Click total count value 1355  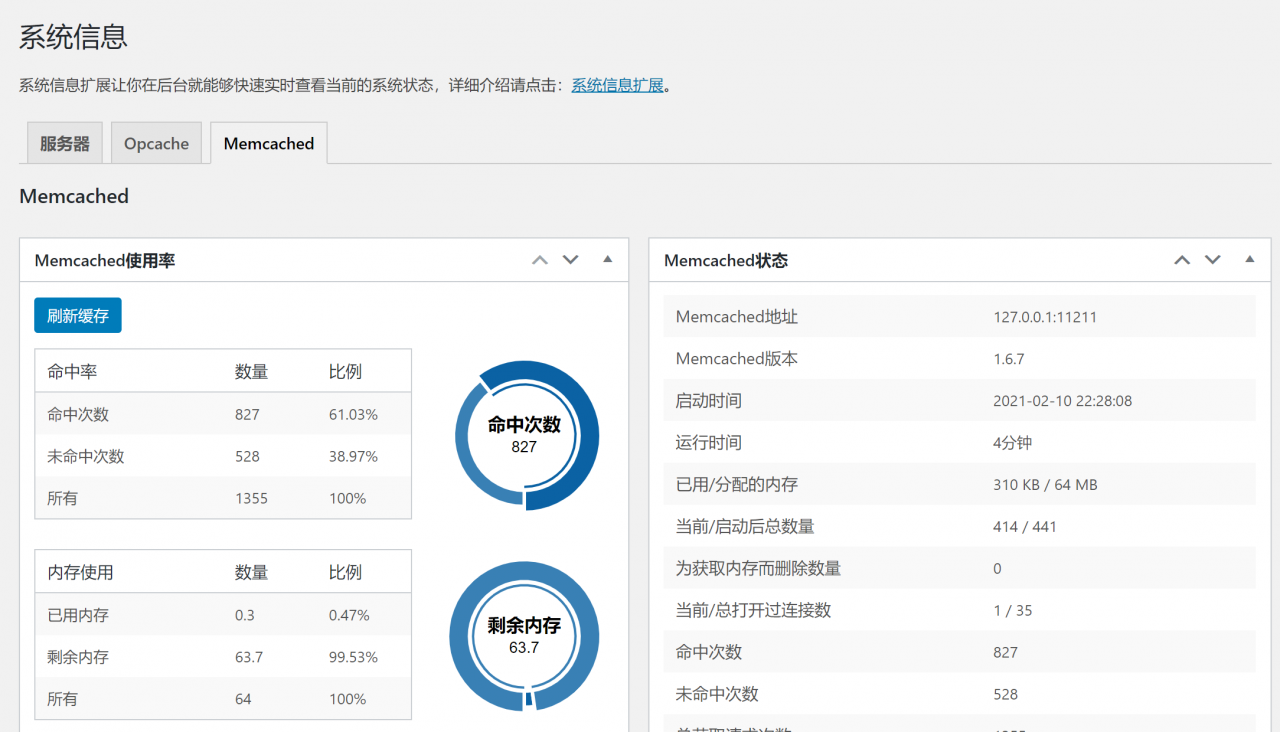[251, 498]
